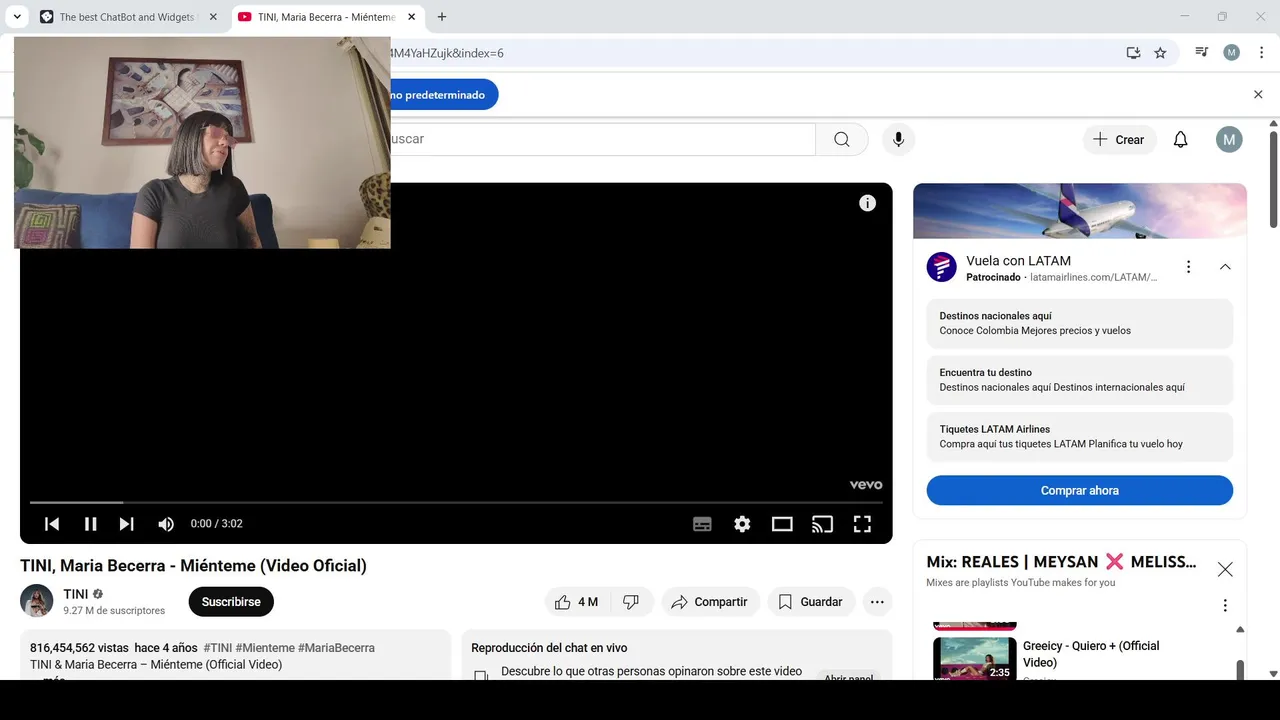This screenshot has height=720, width=1280.
Task: Show video info card icon
Action: pos(867,203)
